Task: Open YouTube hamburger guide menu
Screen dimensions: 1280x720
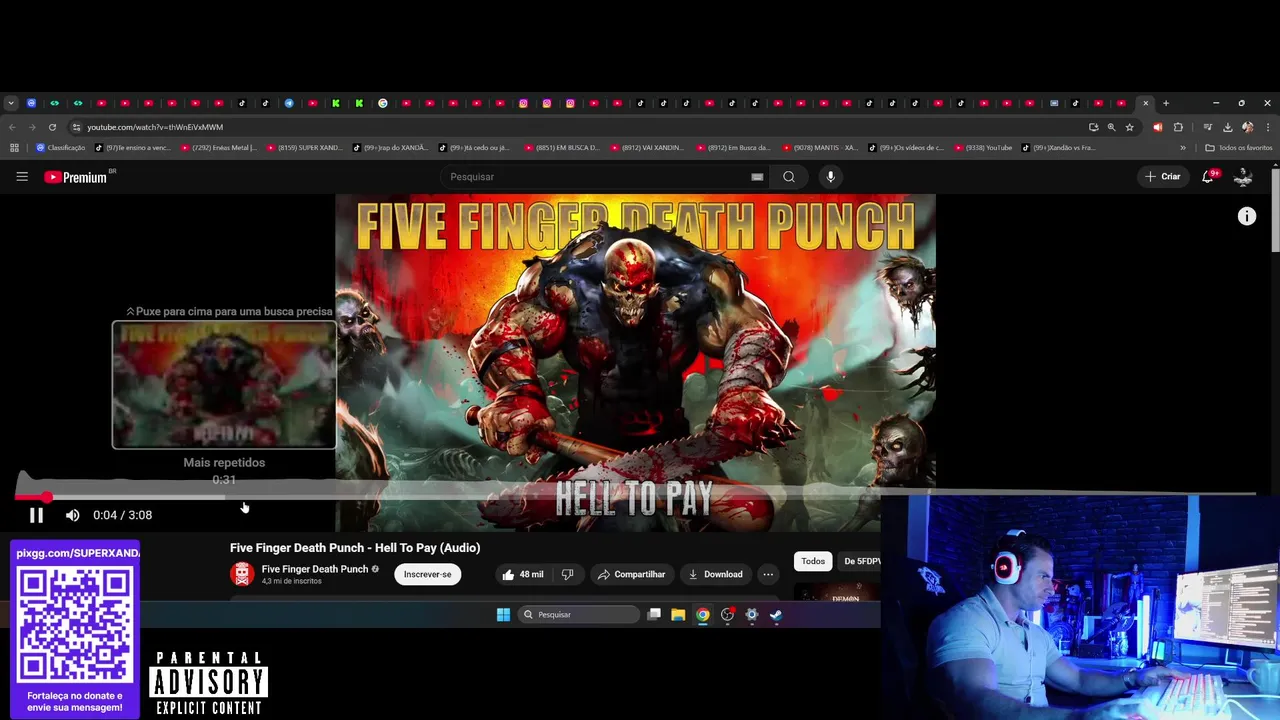Action: point(22,177)
